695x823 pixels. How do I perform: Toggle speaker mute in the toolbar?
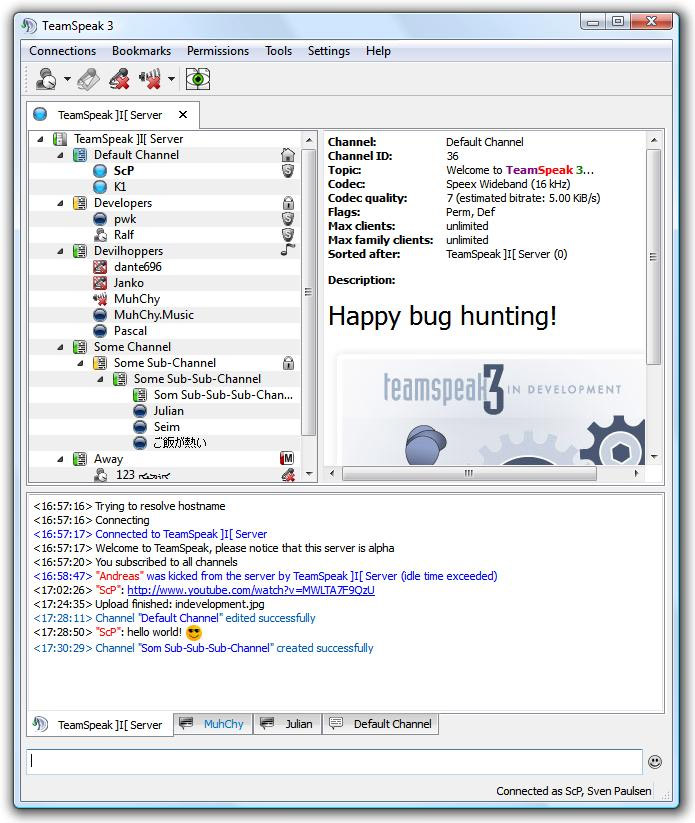click(151, 79)
